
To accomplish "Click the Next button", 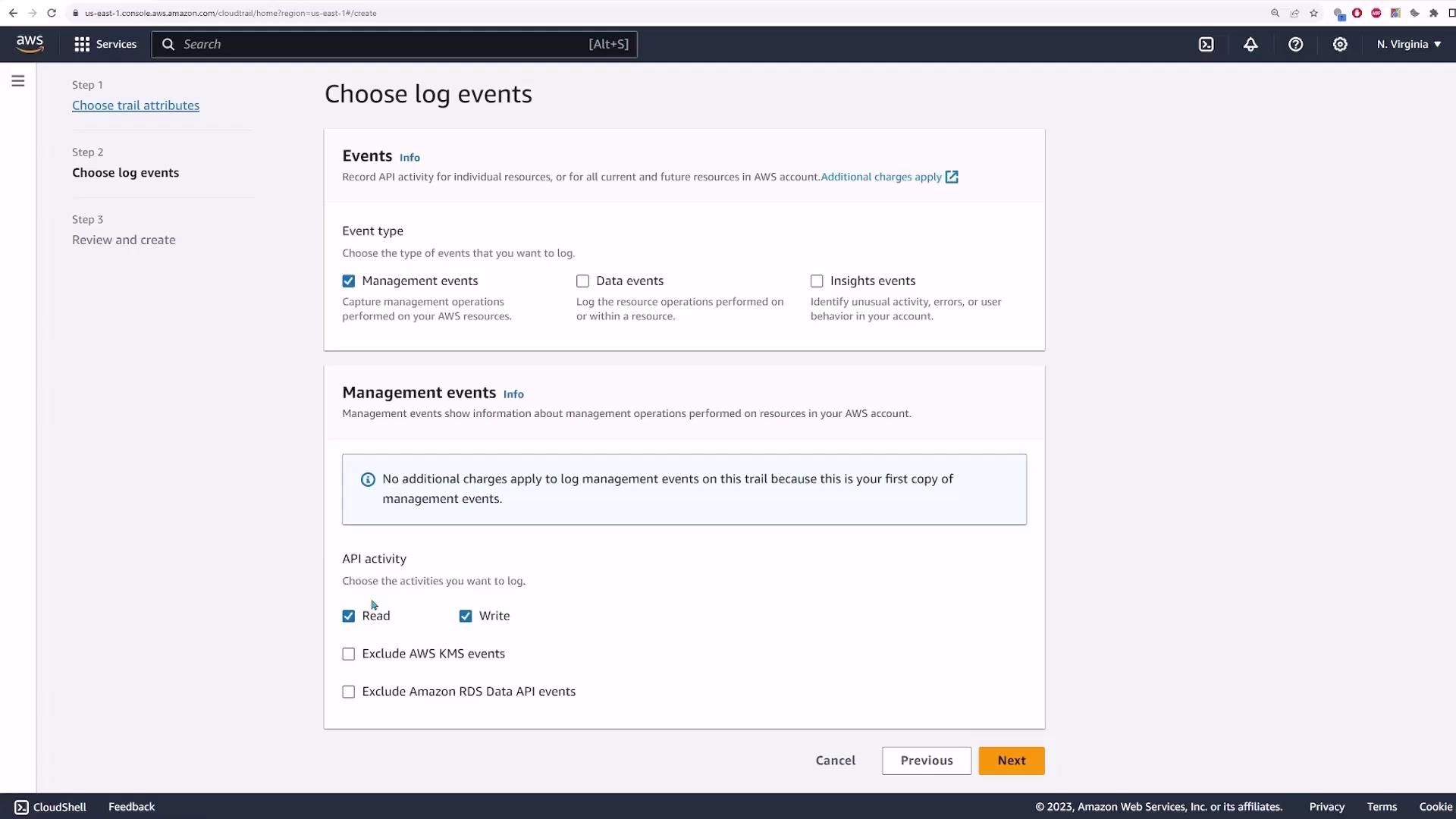I will coord(1011,761).
